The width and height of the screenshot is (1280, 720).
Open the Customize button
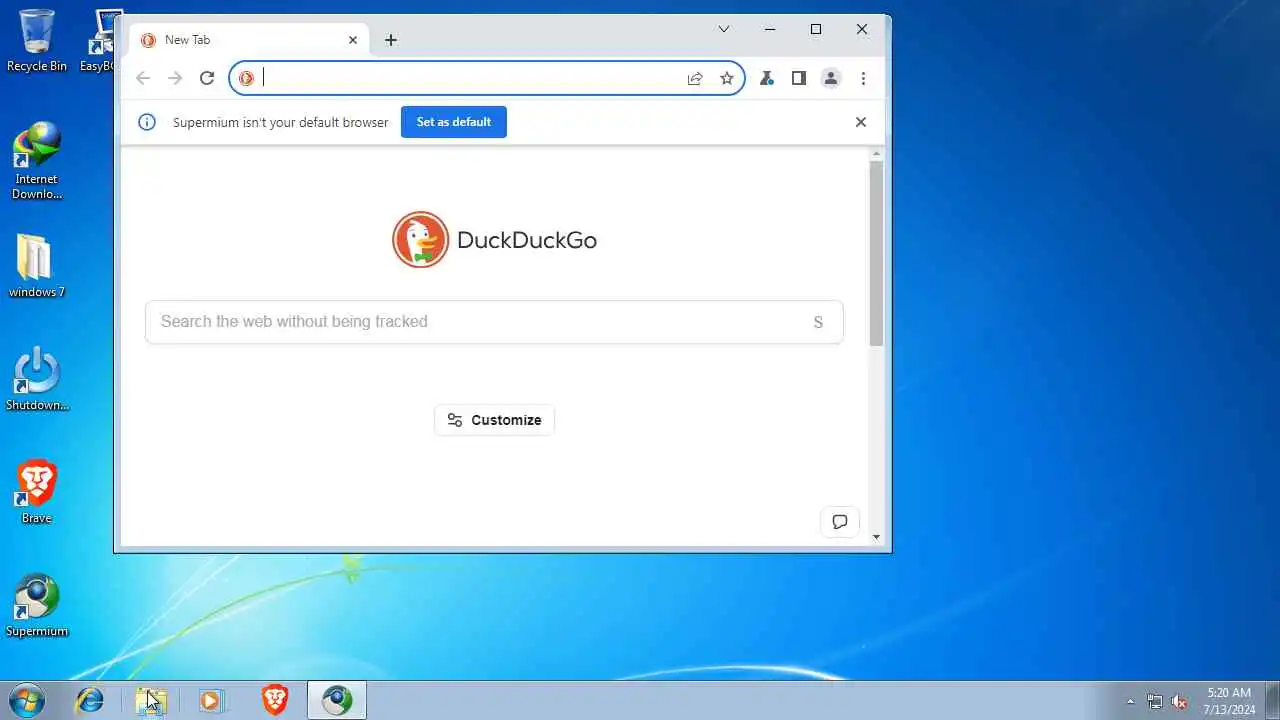(494, 420)
